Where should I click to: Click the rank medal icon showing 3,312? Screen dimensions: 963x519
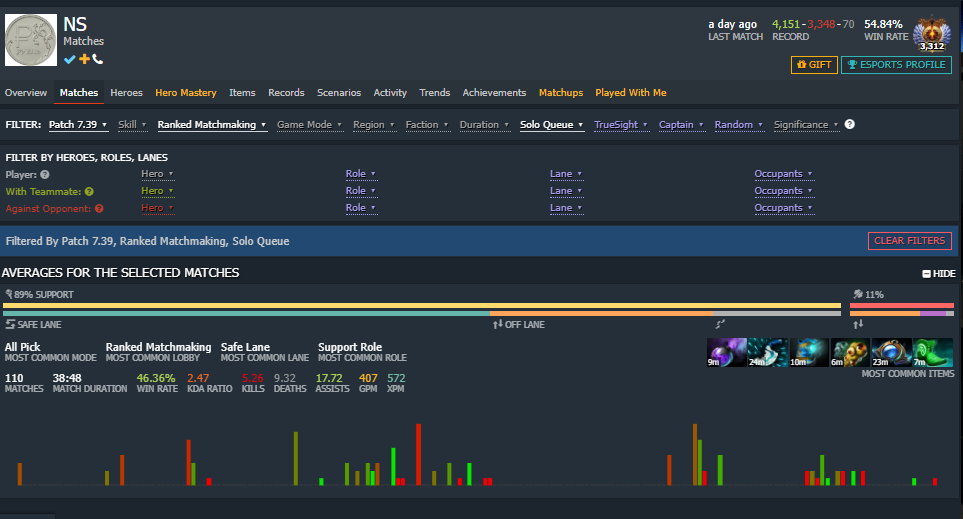click(x=932, y=34)
